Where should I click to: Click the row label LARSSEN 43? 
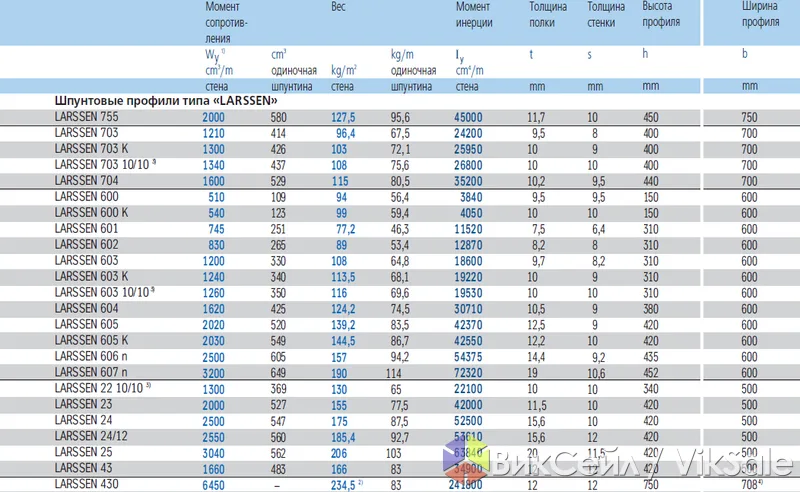[x=83, y=468]
